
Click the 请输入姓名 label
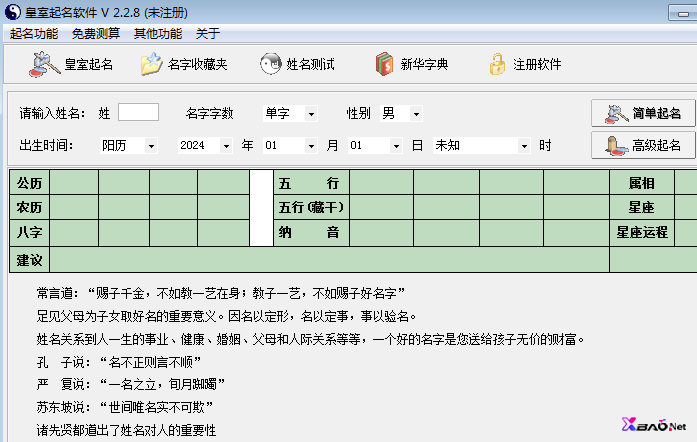[x=52, y=114]
